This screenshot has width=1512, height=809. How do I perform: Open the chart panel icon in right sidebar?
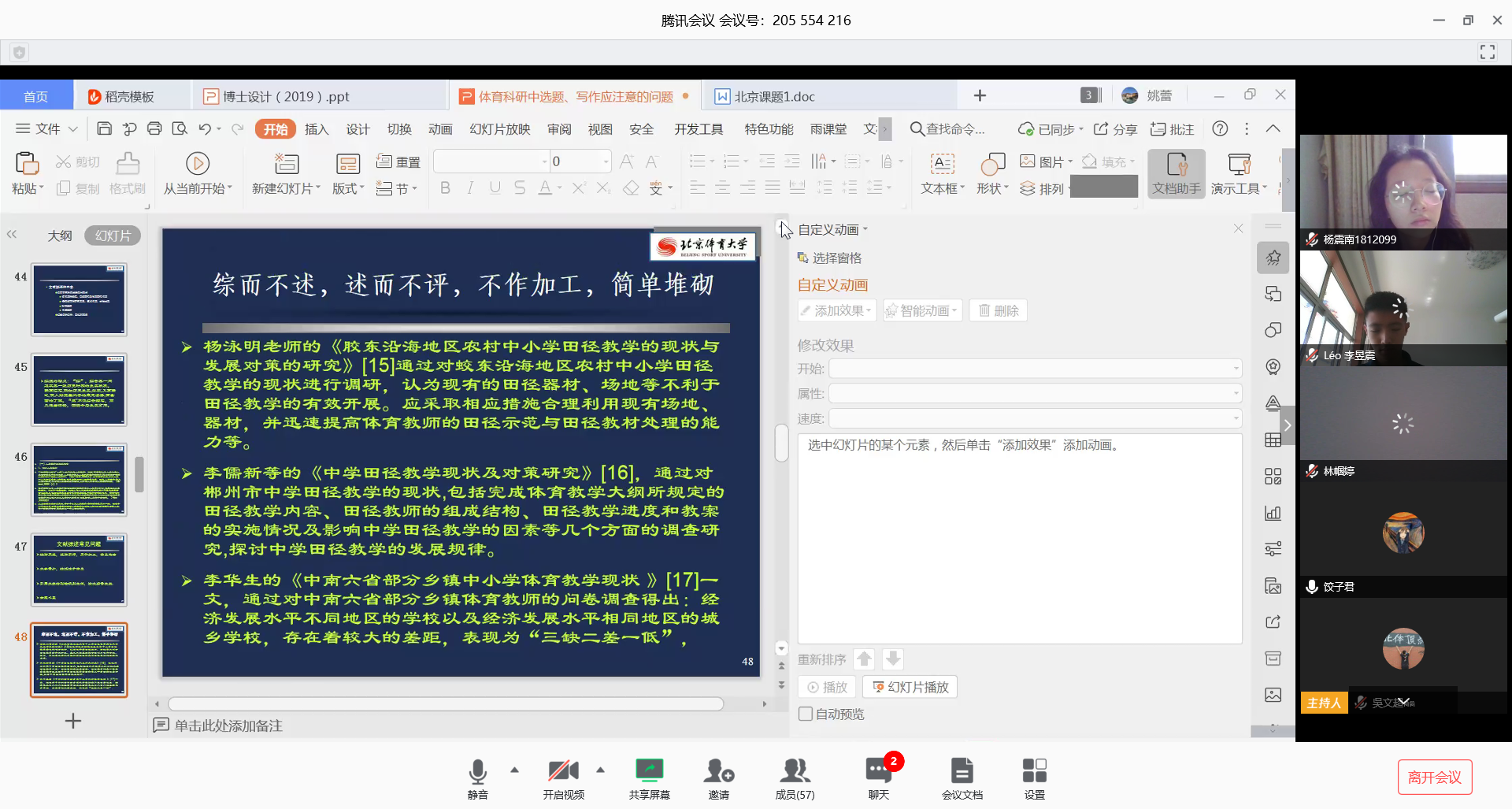1273,512
